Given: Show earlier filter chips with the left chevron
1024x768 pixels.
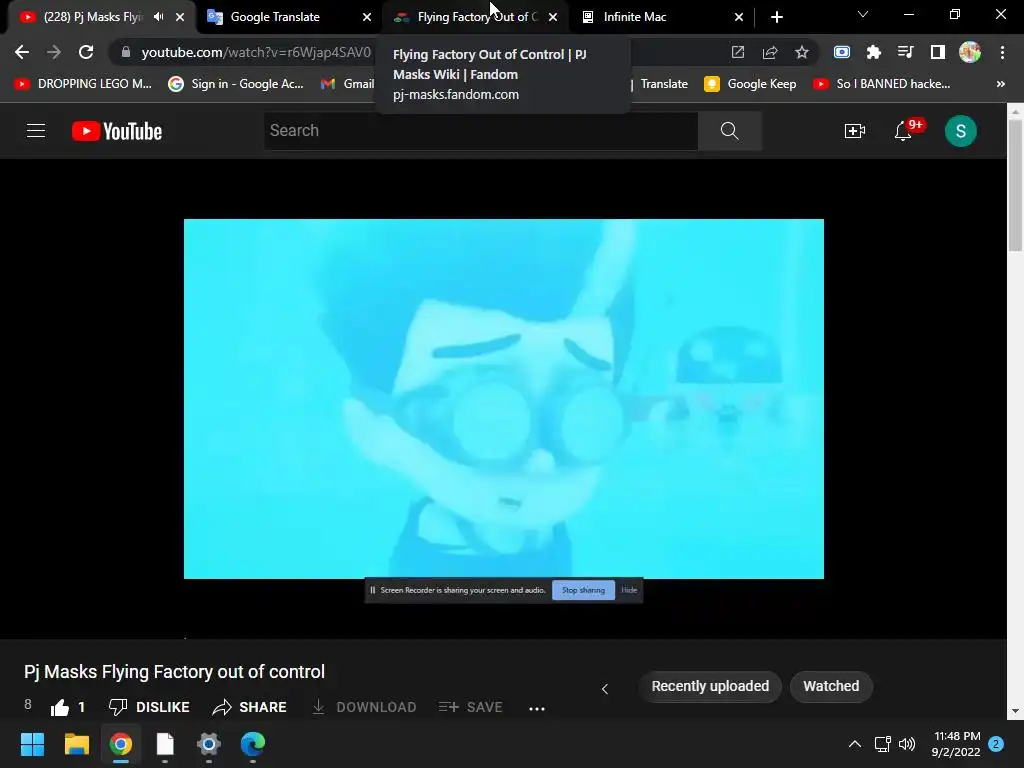Looking at the screenshot, I should click(x=605, y=688).
